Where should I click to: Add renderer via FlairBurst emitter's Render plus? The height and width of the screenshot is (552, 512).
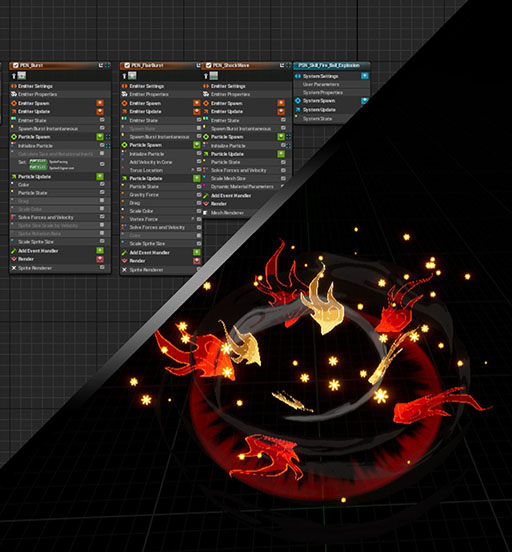196,261
